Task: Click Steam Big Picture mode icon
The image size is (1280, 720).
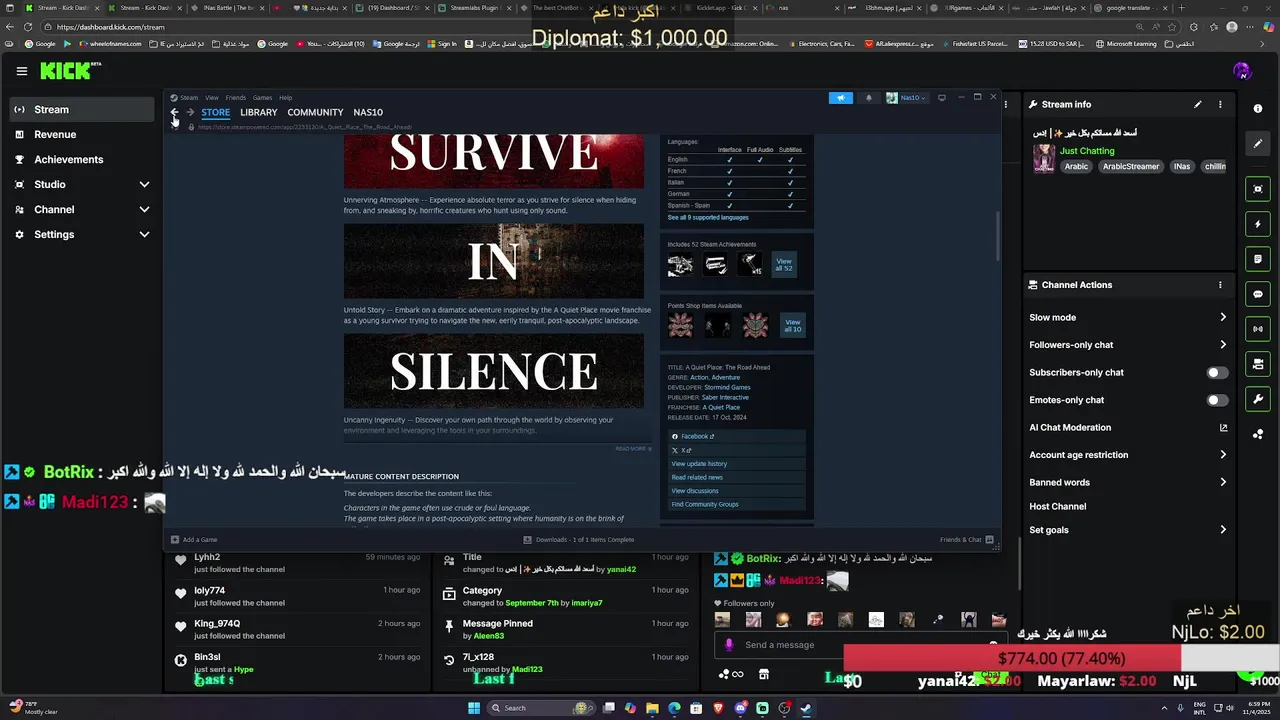Action: pyautogui.click(x=941, y=98)
